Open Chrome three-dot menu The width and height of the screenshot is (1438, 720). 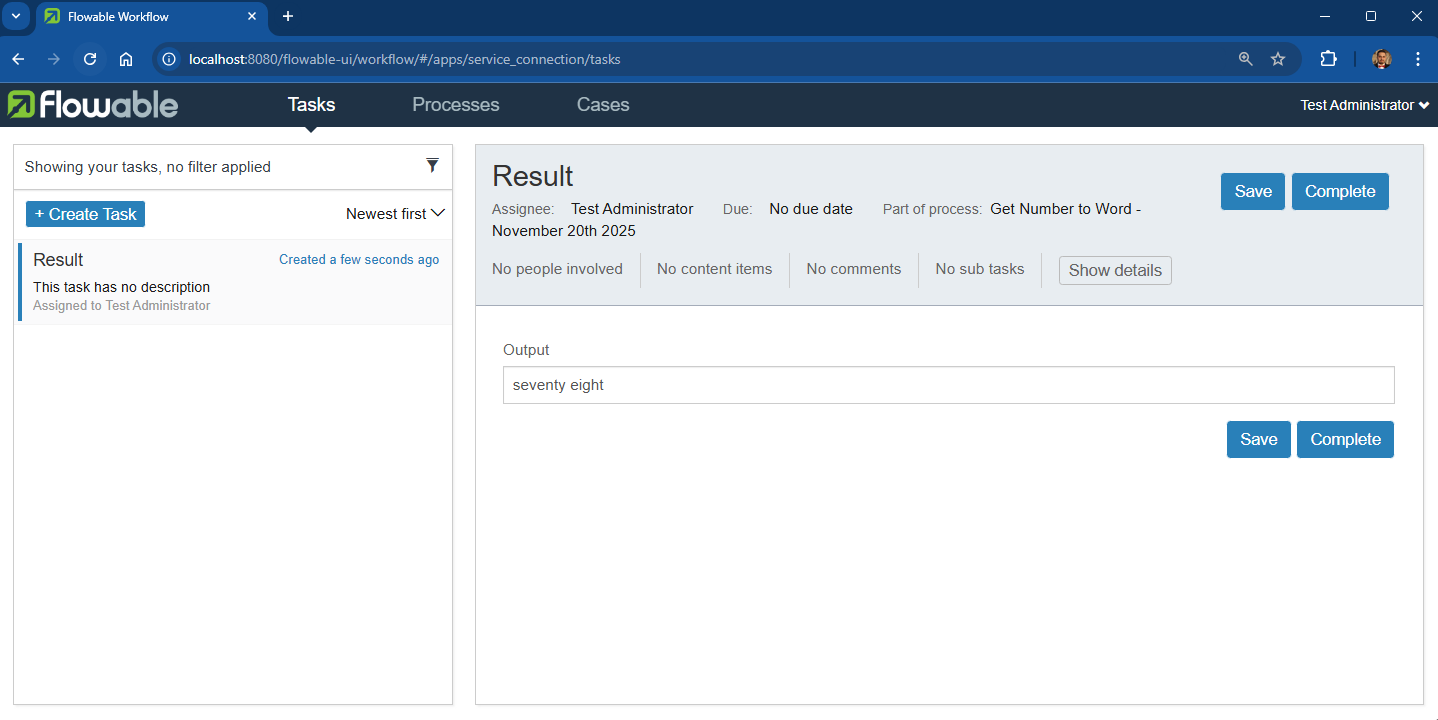point(1418,59)
